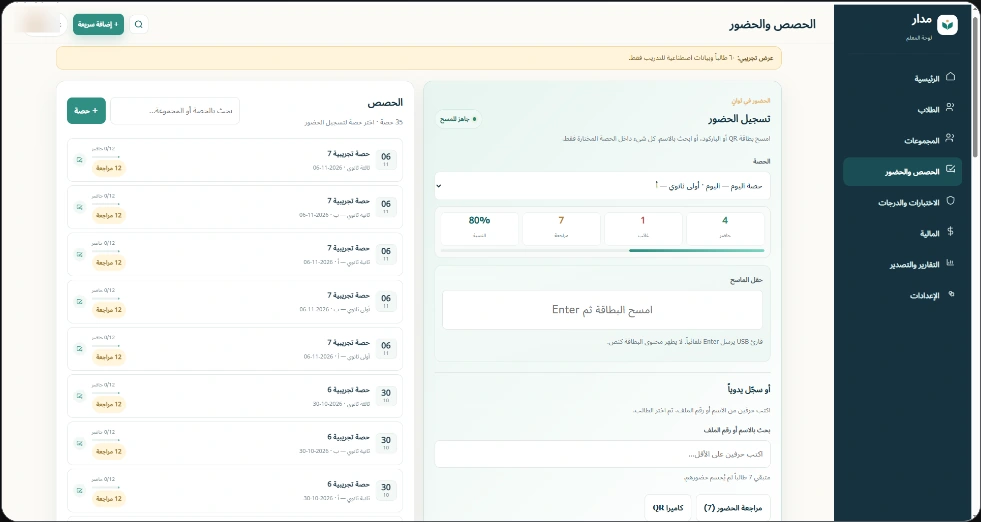Click 12 مراجعة tag on حصة تجريبية 7 ثالثة ثانوي
The height and width of the screenshot is (522, 981).
coord(109,168)
